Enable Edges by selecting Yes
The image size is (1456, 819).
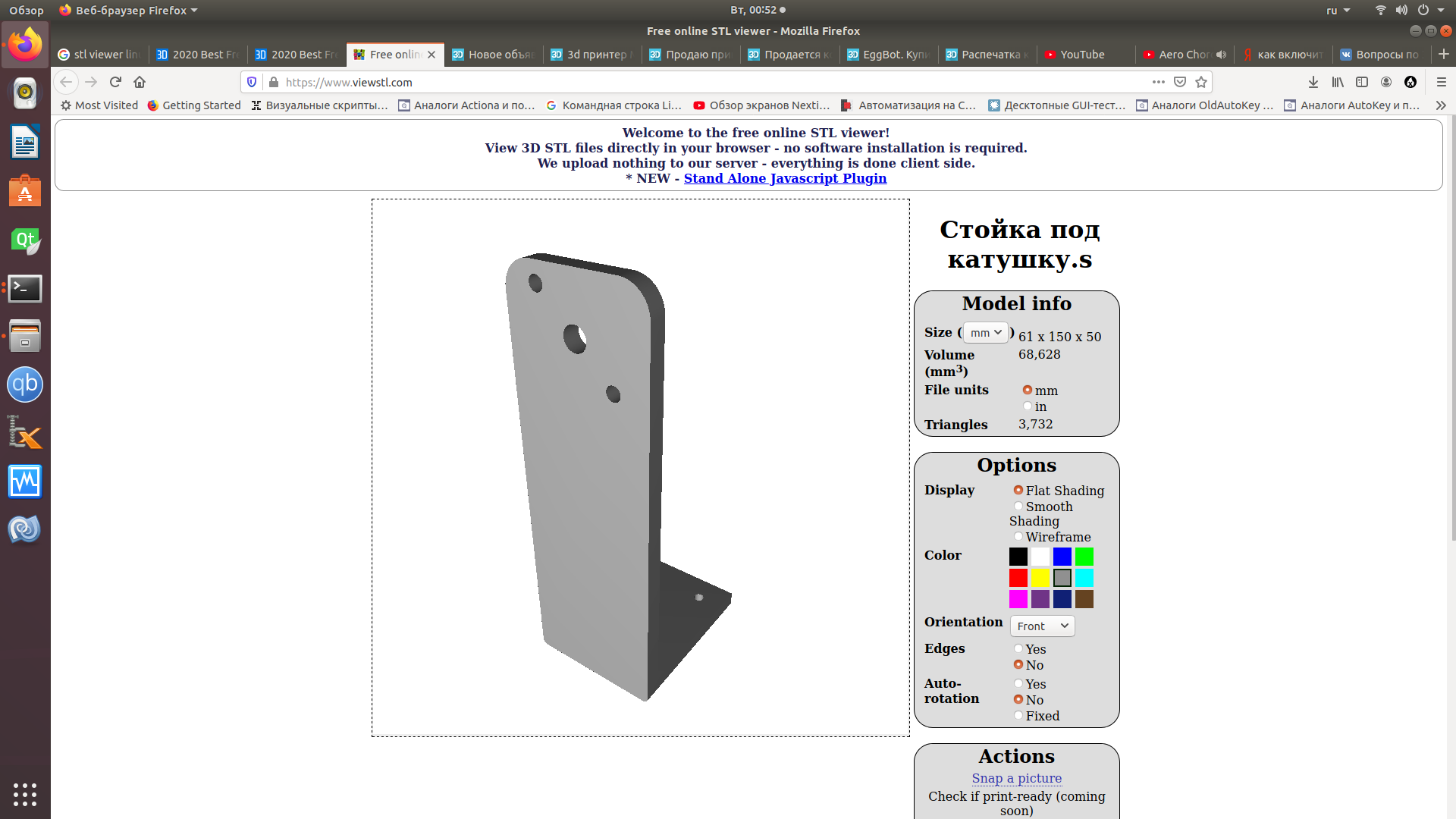[x=1018, y=649]
